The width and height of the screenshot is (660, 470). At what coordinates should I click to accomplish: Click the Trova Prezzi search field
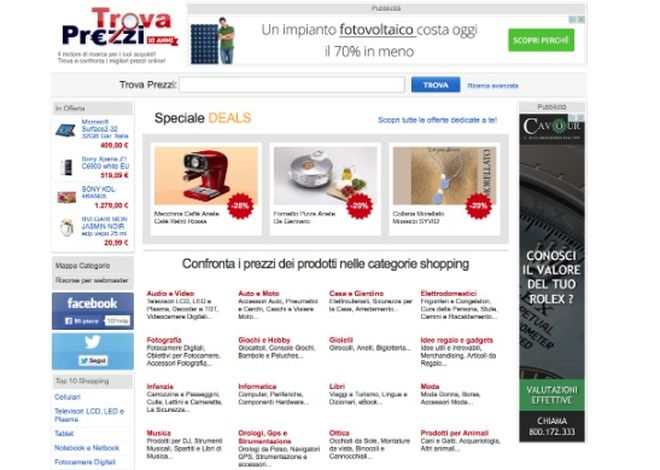(292, 85)
